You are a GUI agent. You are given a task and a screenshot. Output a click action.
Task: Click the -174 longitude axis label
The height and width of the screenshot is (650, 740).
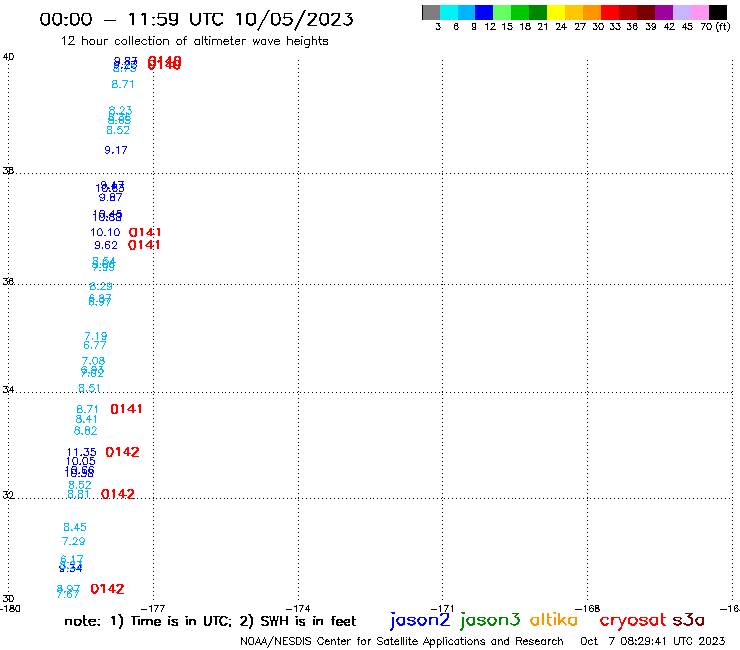pos(298,608)
